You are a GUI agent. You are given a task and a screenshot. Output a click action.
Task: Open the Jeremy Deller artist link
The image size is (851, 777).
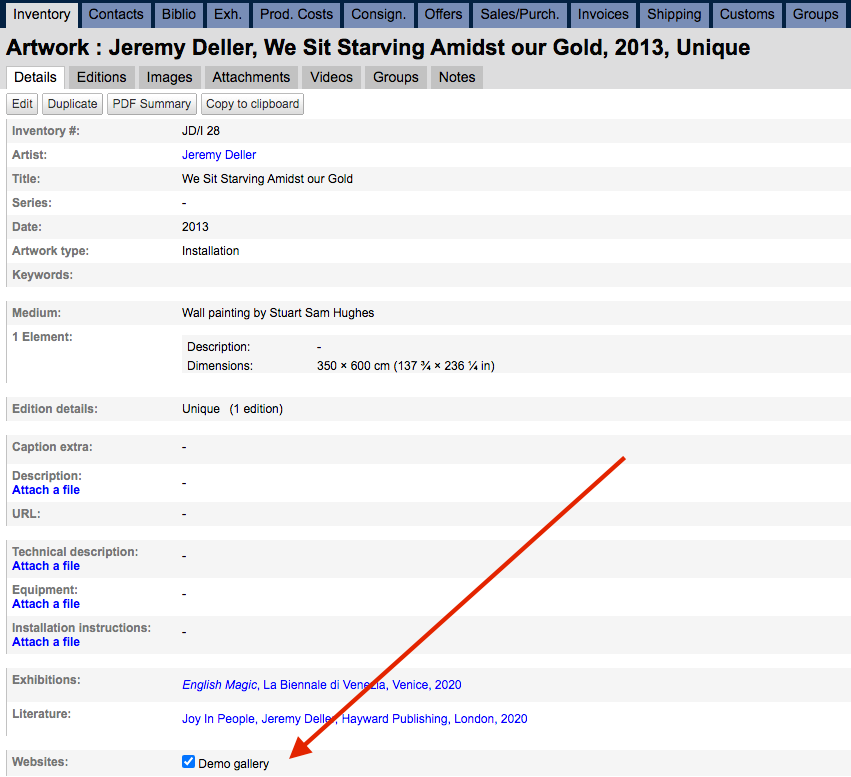pos(219,155)
